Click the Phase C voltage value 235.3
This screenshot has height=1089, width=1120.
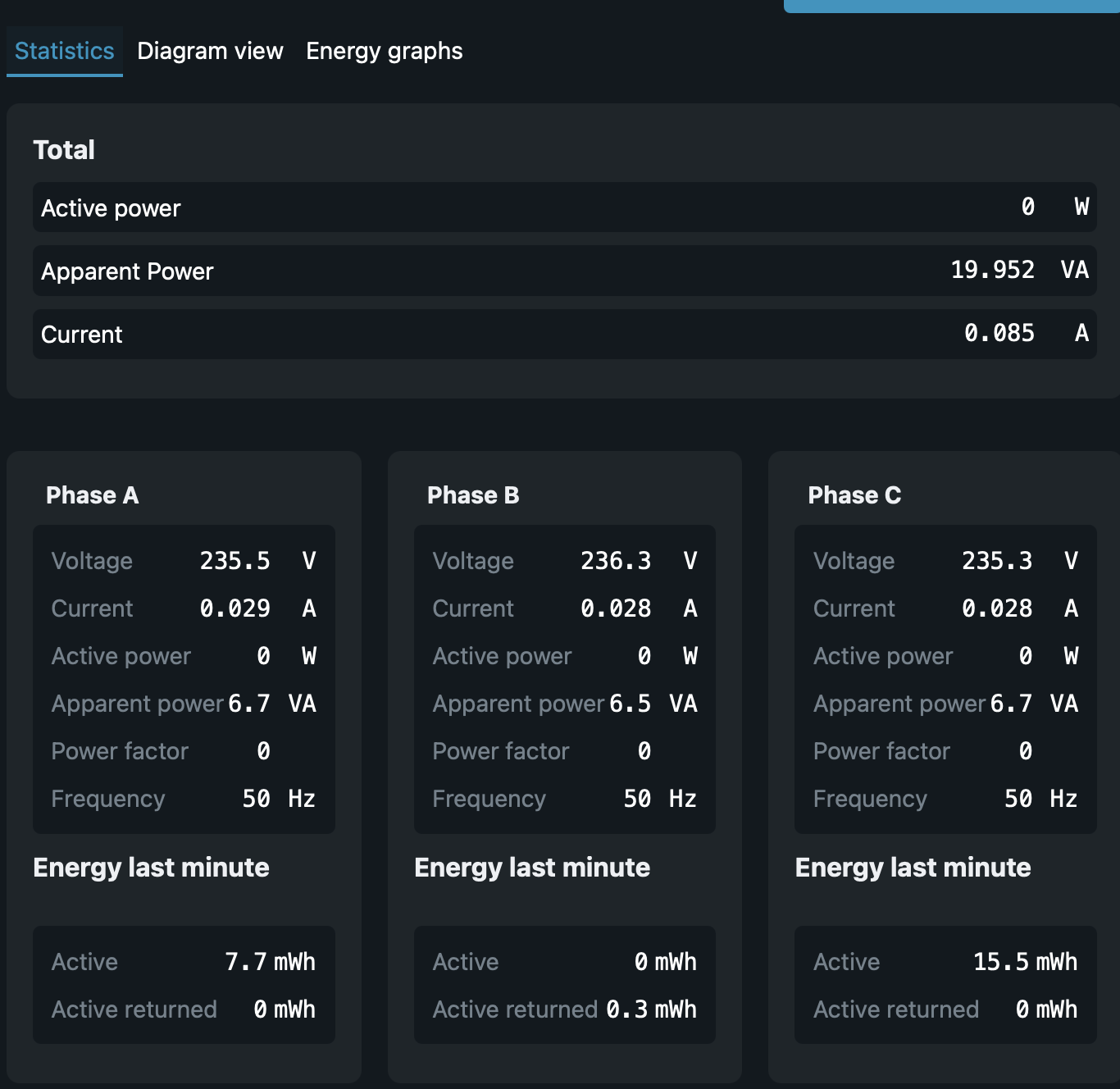pyautogui.click(x=997, y=561)
